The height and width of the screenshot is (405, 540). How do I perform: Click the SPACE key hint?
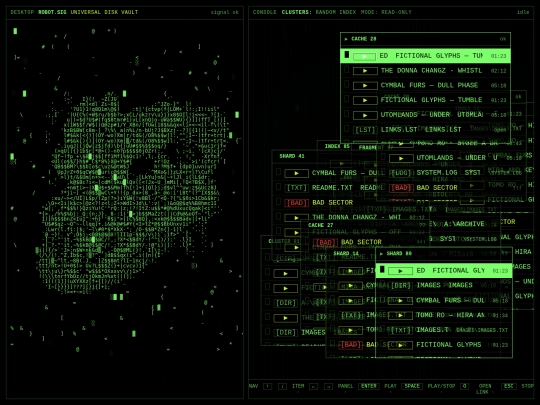(x=412, y=386)
